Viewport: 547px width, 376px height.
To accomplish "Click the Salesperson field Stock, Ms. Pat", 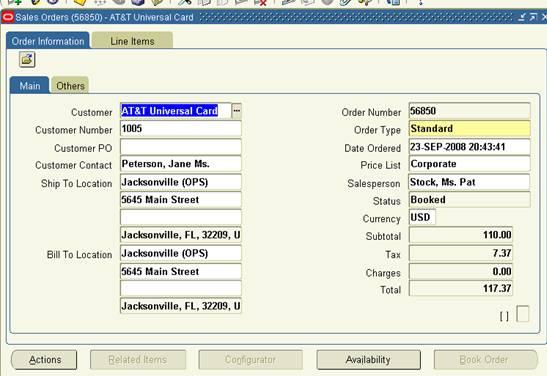I will coord(470,182).
